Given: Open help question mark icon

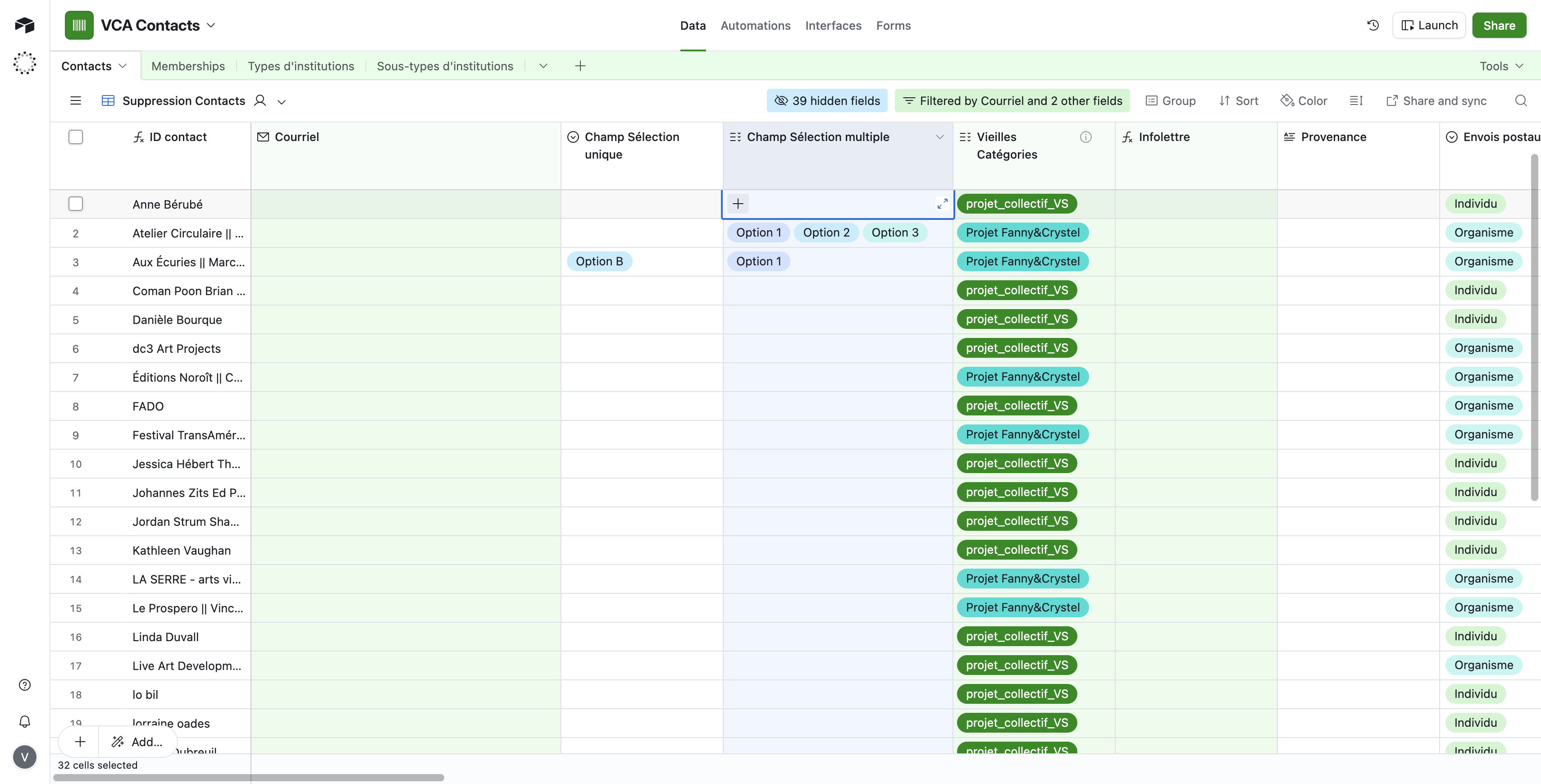Looking at the screenshot, I should point(24,685).
